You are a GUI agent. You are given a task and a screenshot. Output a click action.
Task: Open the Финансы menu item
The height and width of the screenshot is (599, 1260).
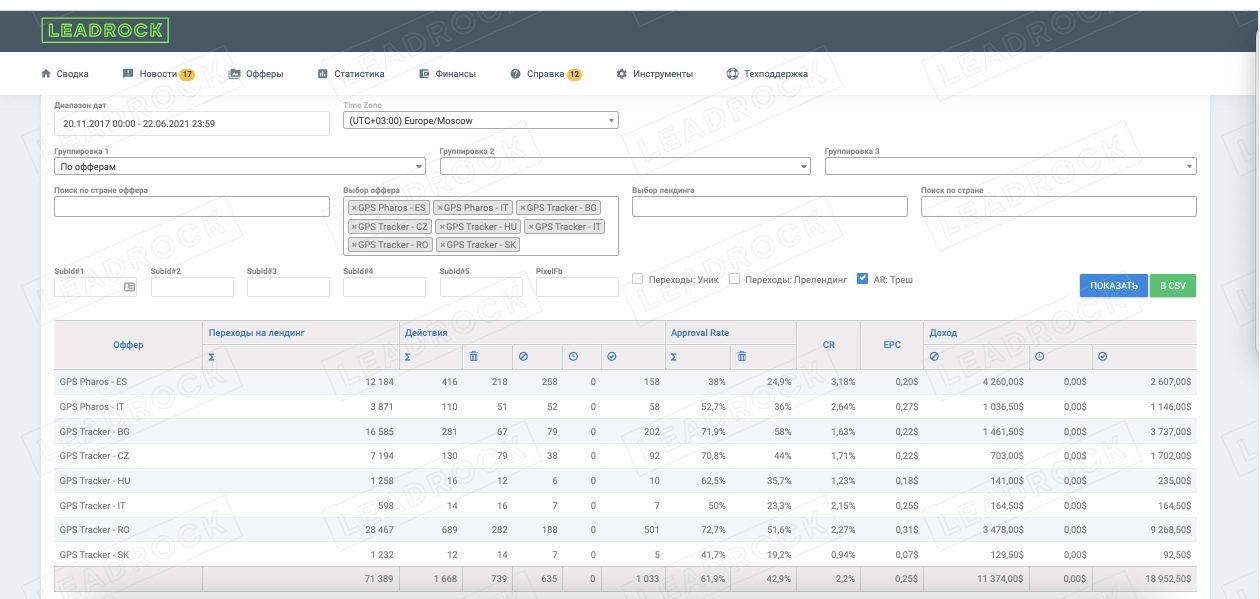(x=448, y=74)
